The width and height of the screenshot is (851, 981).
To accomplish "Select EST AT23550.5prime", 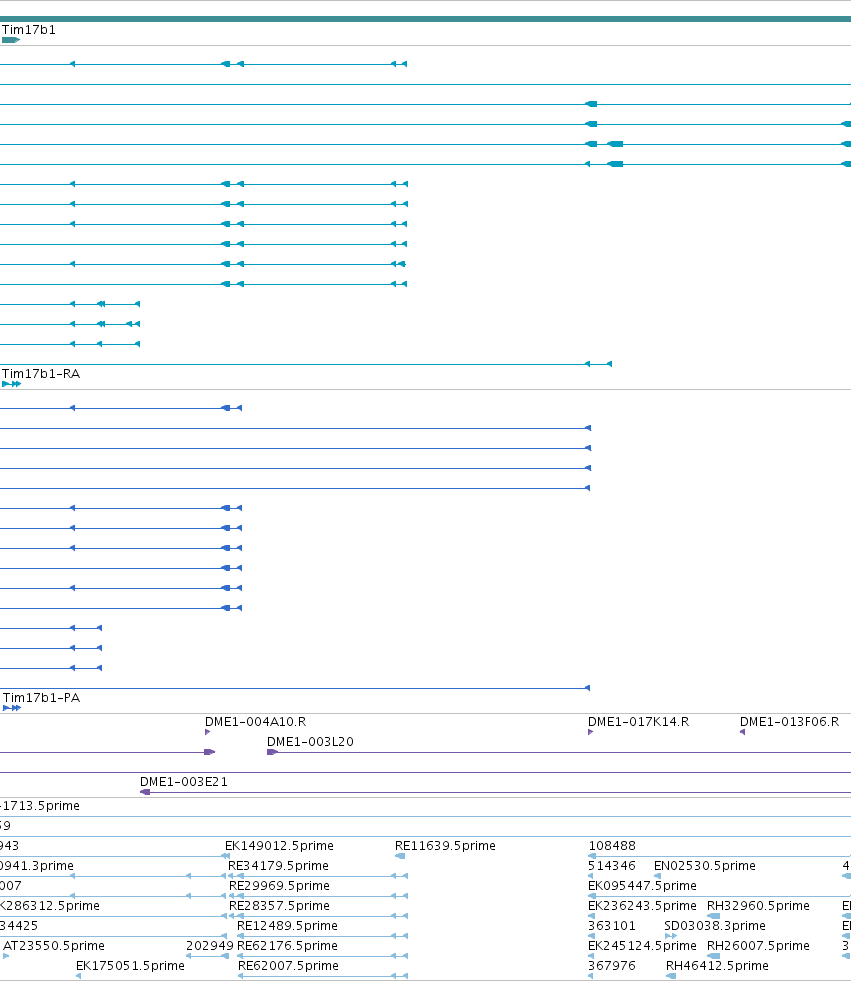I will pyautogui.click(x=54, y=946).
